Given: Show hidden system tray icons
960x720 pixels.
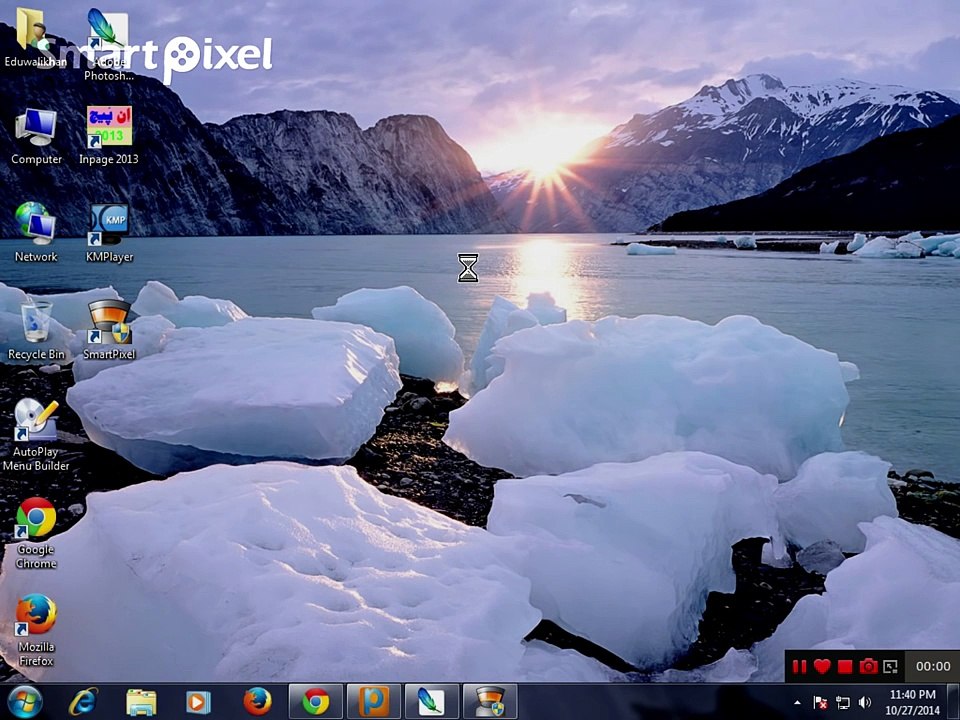Looking at the screenshot, I should (x=797, y=703).
